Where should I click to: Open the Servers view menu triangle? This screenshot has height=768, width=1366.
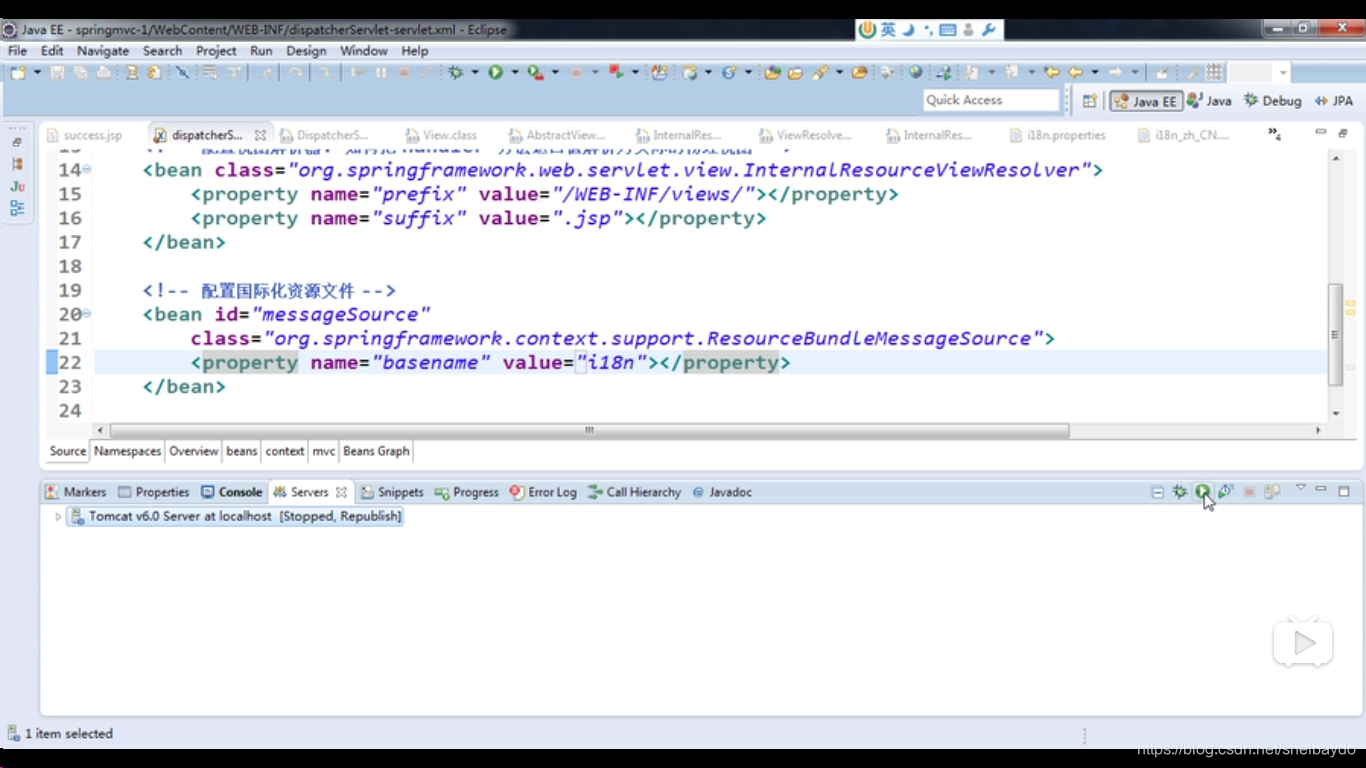[x=1300, y=488]
